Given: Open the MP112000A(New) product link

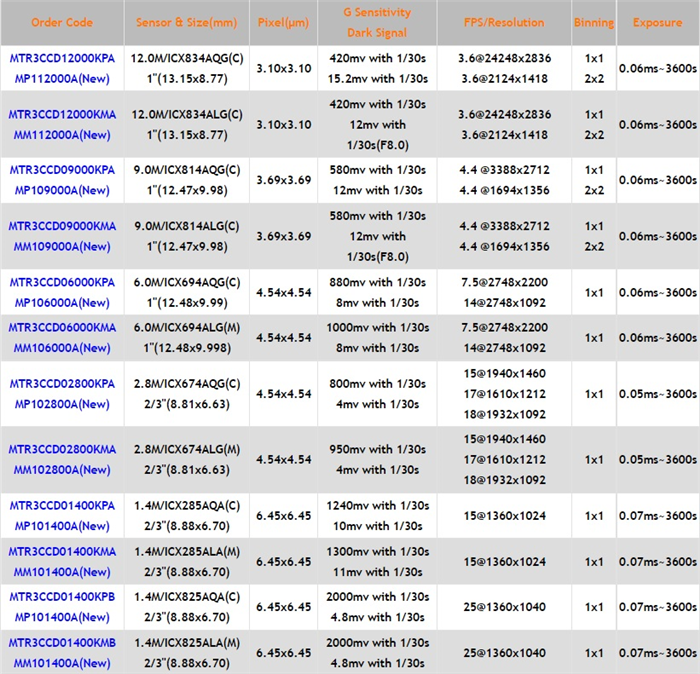Looking at the screenshot, I should [x=62, y=79].
